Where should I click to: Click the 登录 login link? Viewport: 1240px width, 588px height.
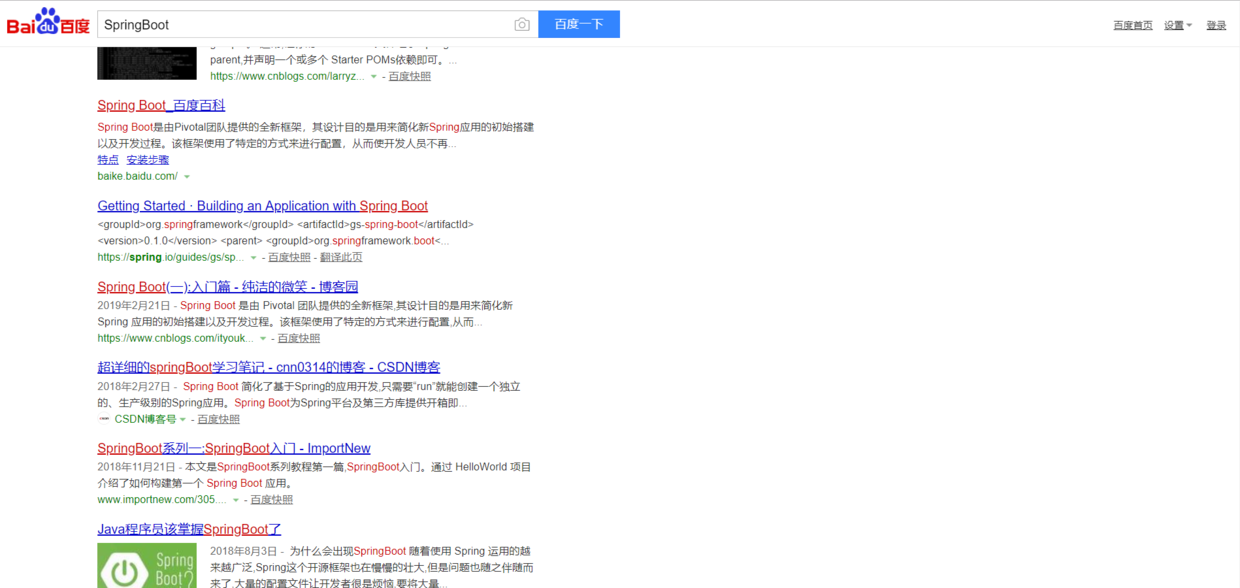pos(1216,26)
